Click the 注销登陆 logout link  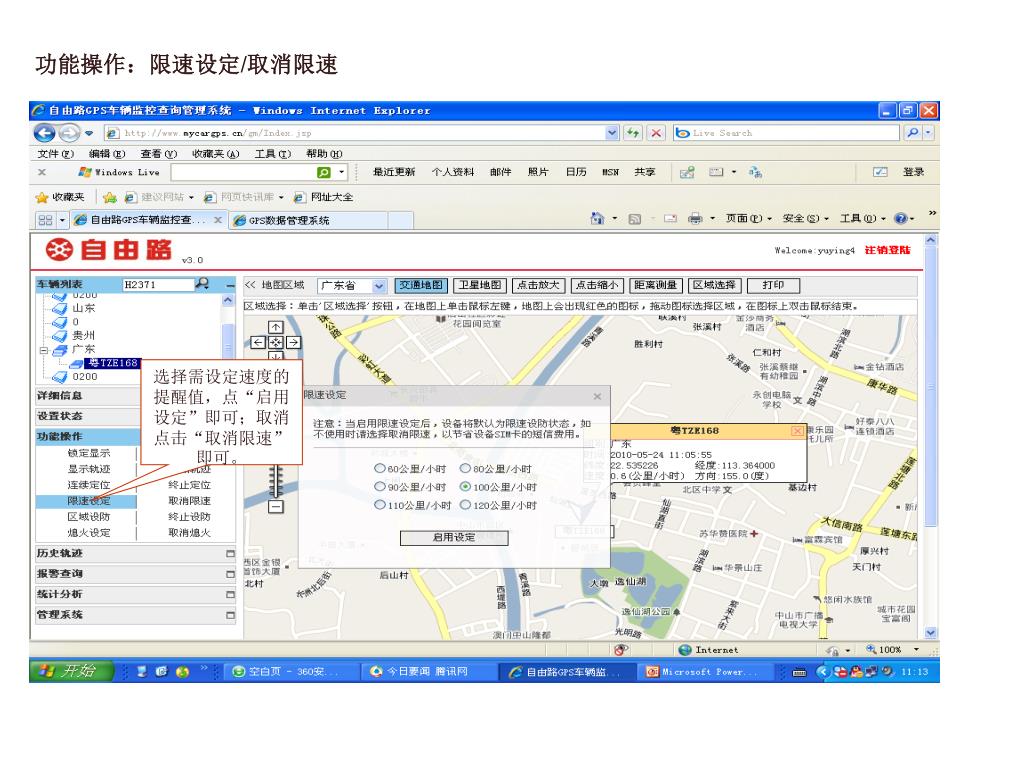(887, 250)
